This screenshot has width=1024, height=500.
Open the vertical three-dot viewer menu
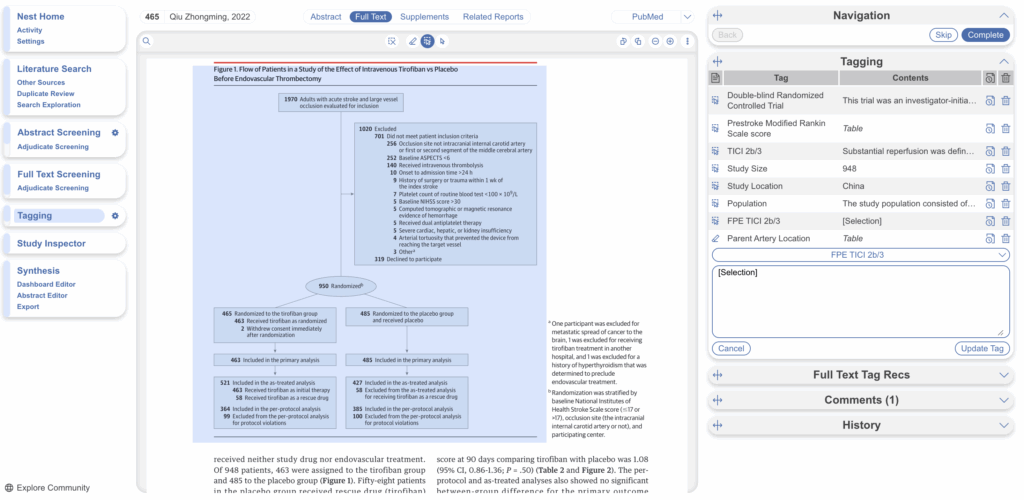687,41
